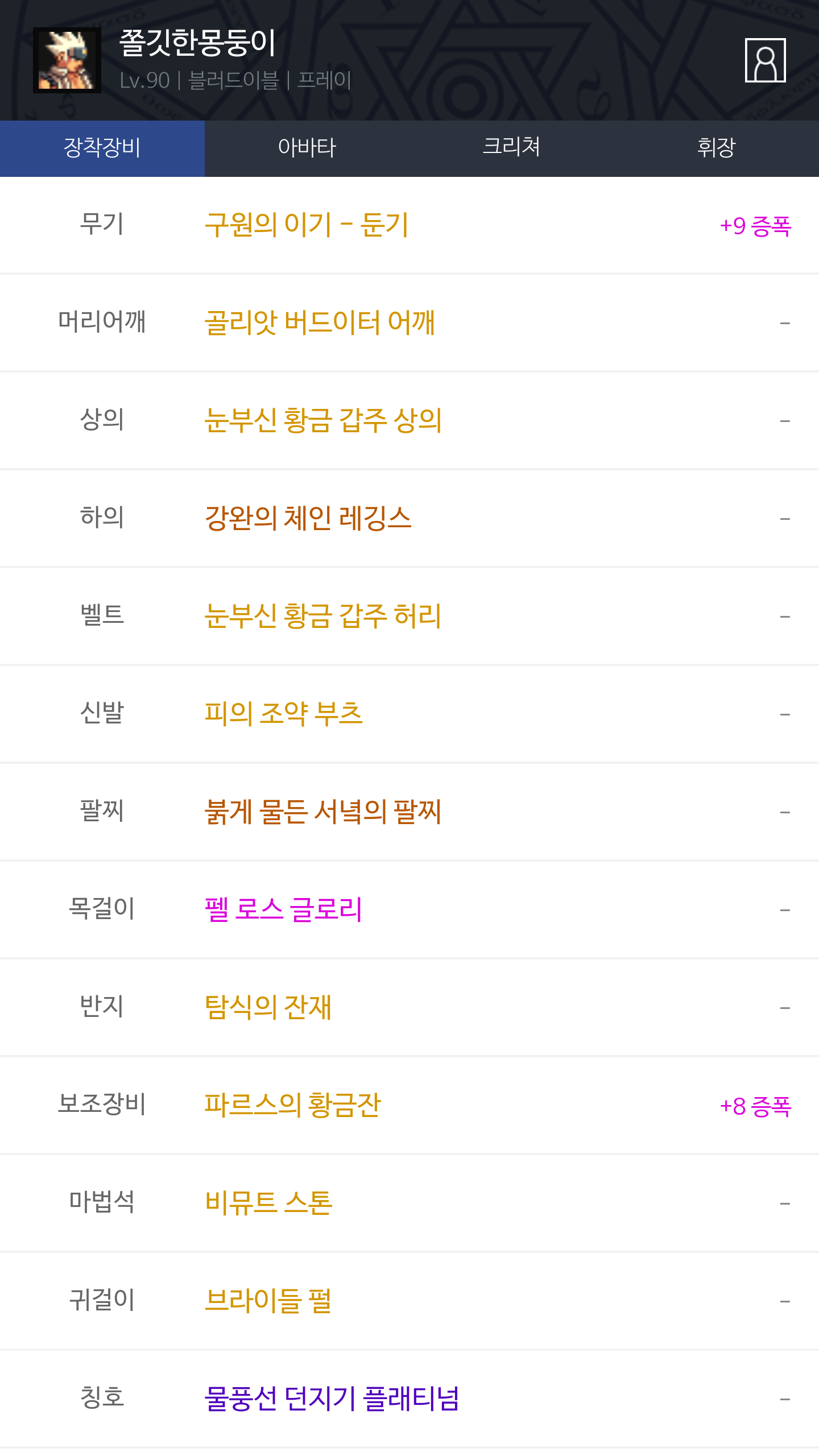Click the character avatar thumbnail
Image resolution: width=819 pixels, height=1456 pixels.
67,60
